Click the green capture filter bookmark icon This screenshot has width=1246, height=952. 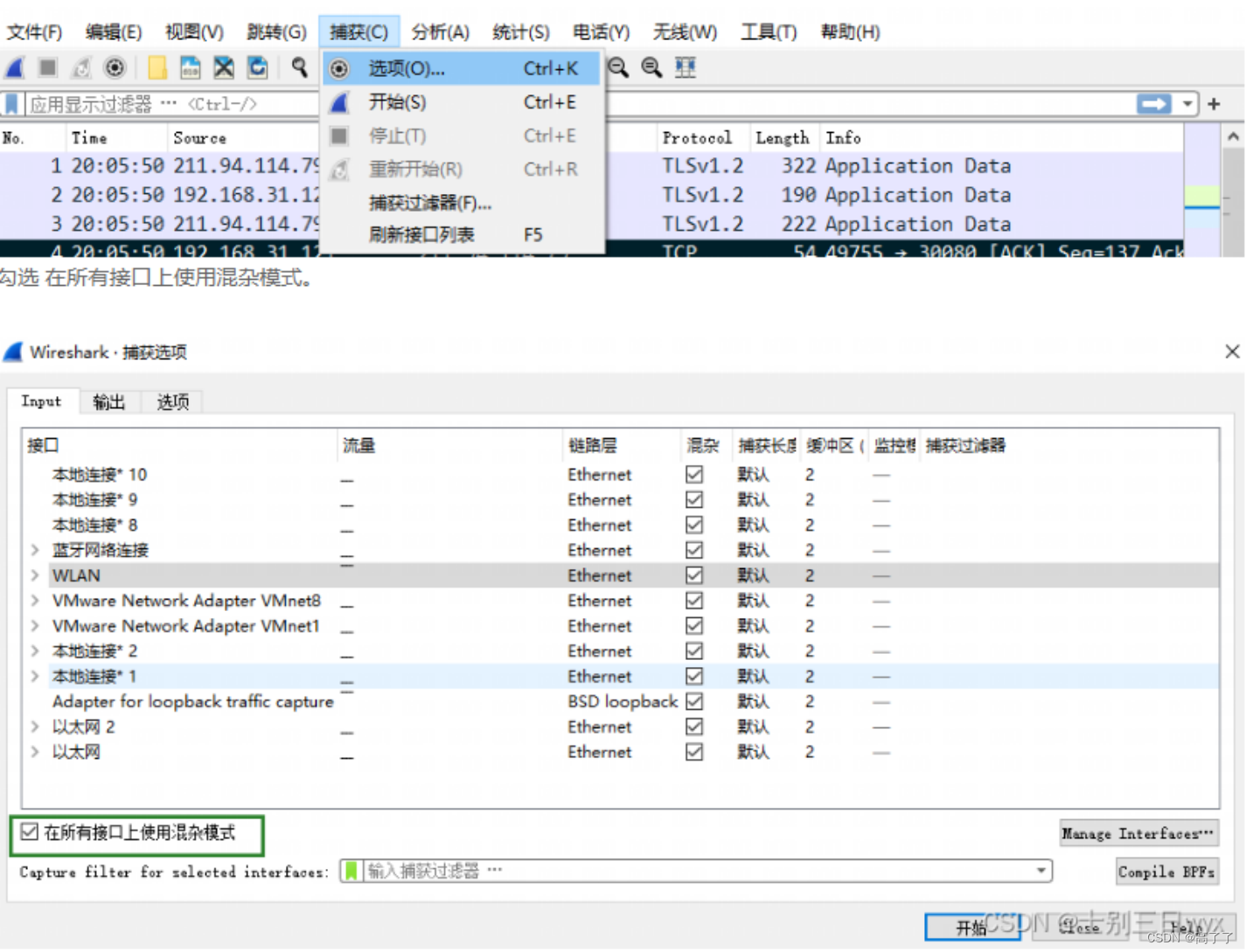(x=352, y=871)
